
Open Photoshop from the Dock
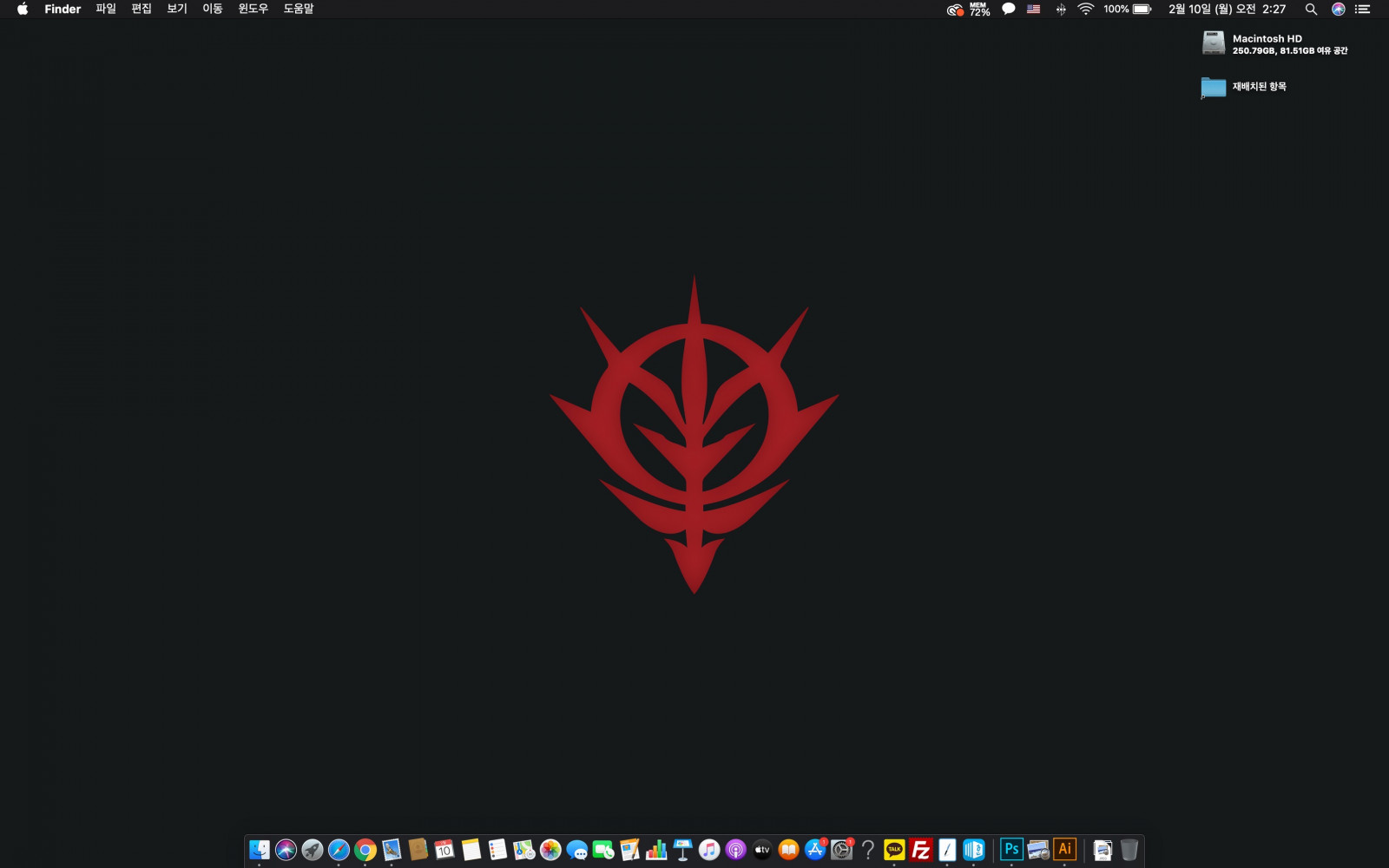[1011, 850]
